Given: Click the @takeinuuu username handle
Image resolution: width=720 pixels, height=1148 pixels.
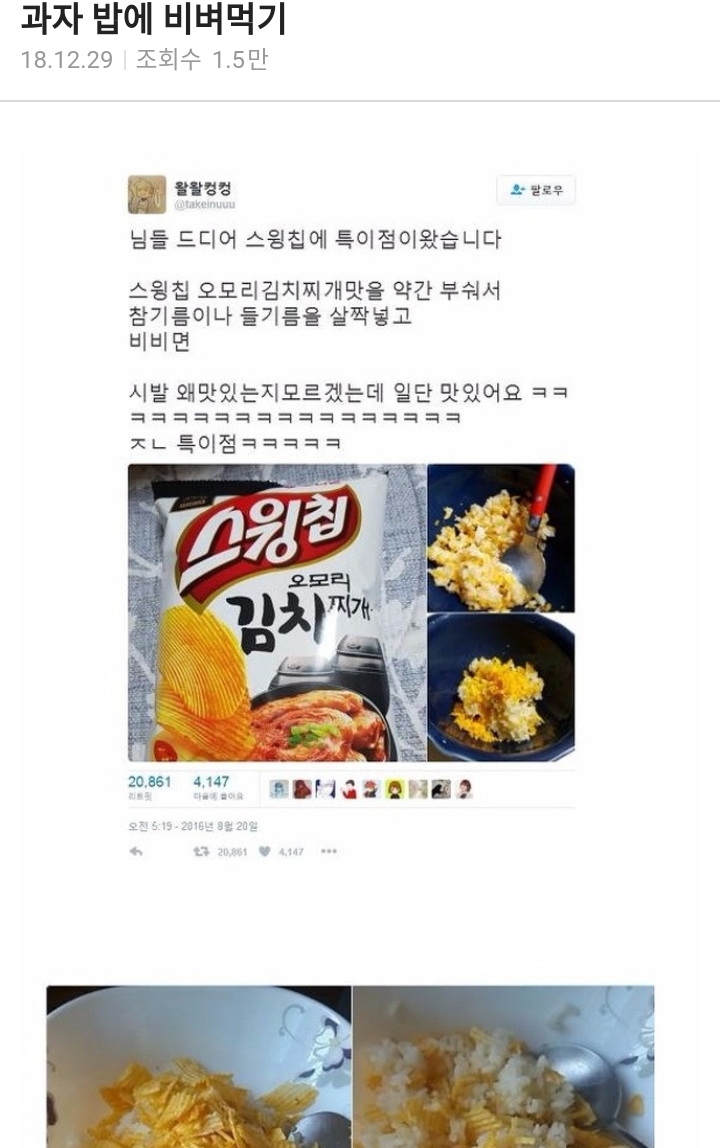Looking at the screenshot, I should coord(204,205).
